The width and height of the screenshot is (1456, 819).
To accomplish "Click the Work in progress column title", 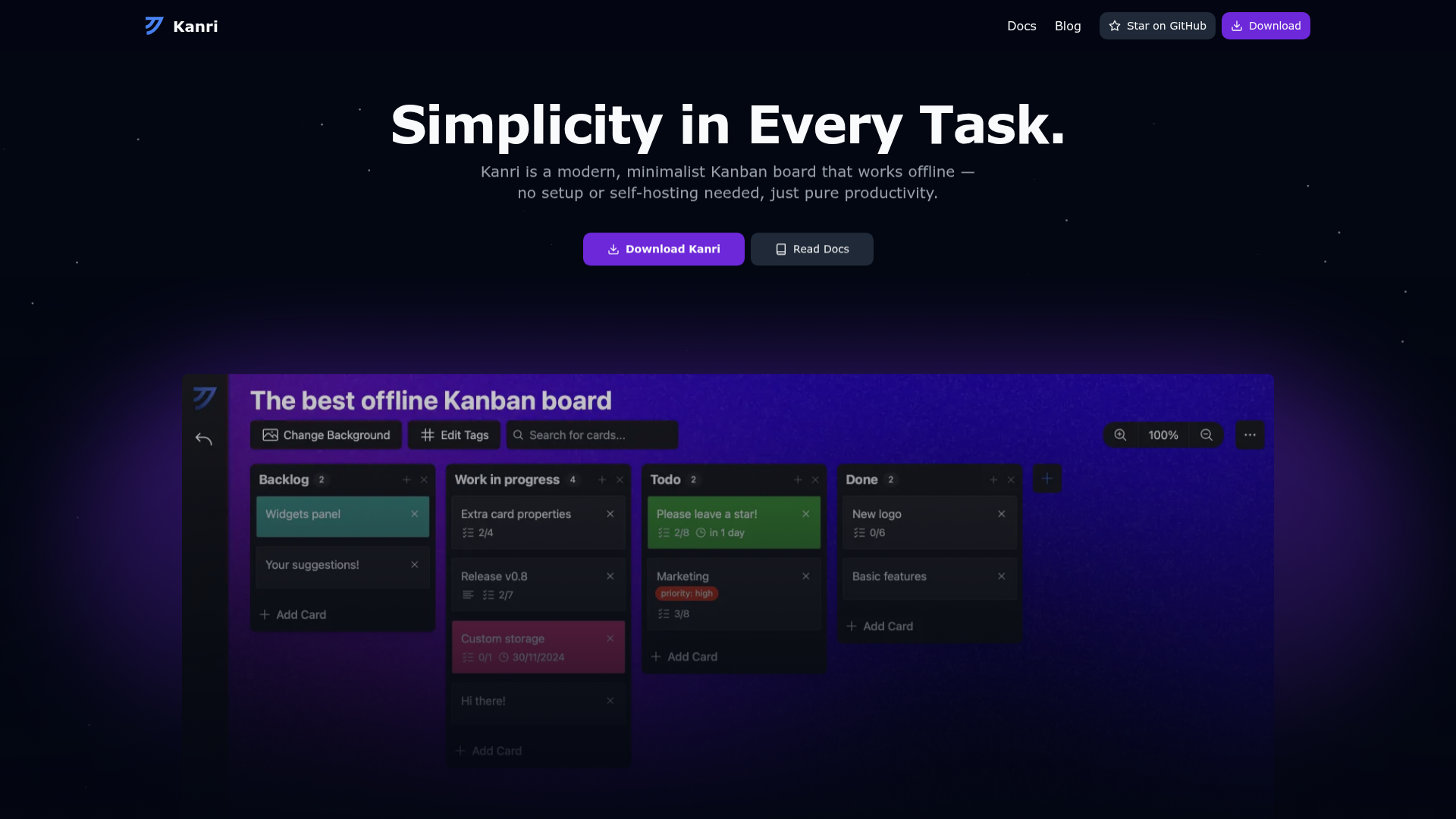I will click(507, 480).
